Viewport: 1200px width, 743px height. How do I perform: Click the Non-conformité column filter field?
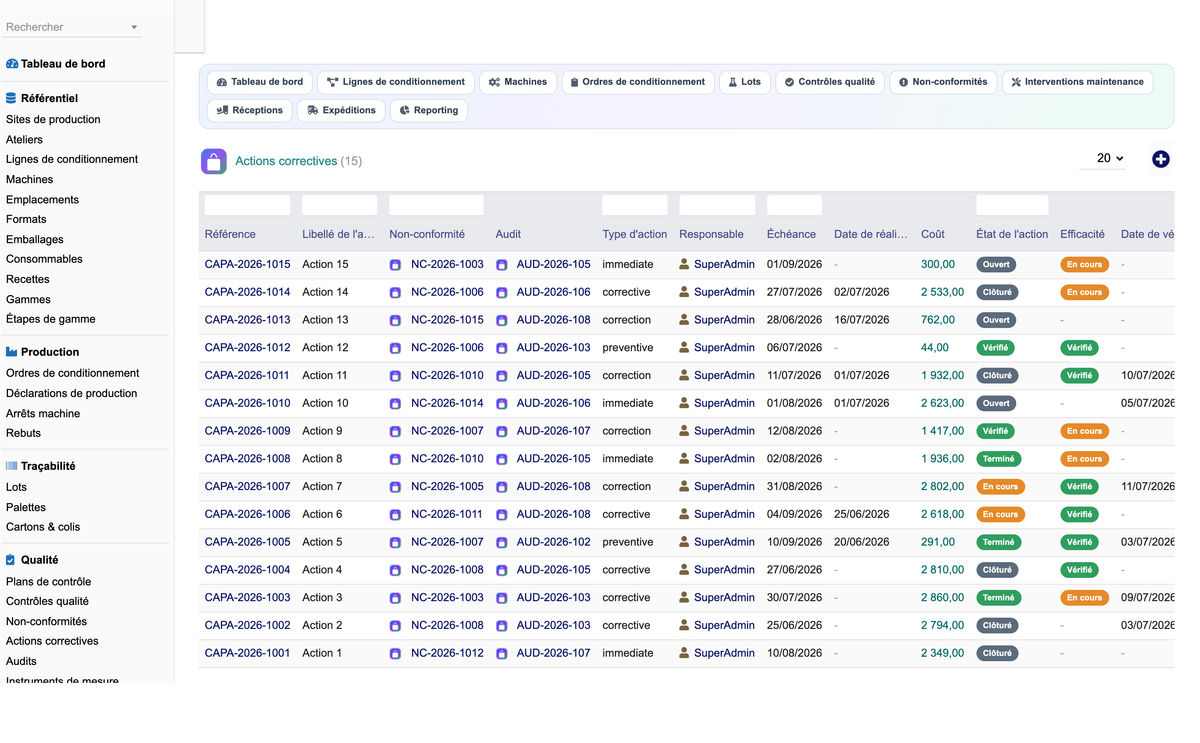click(x=436, y=205)
